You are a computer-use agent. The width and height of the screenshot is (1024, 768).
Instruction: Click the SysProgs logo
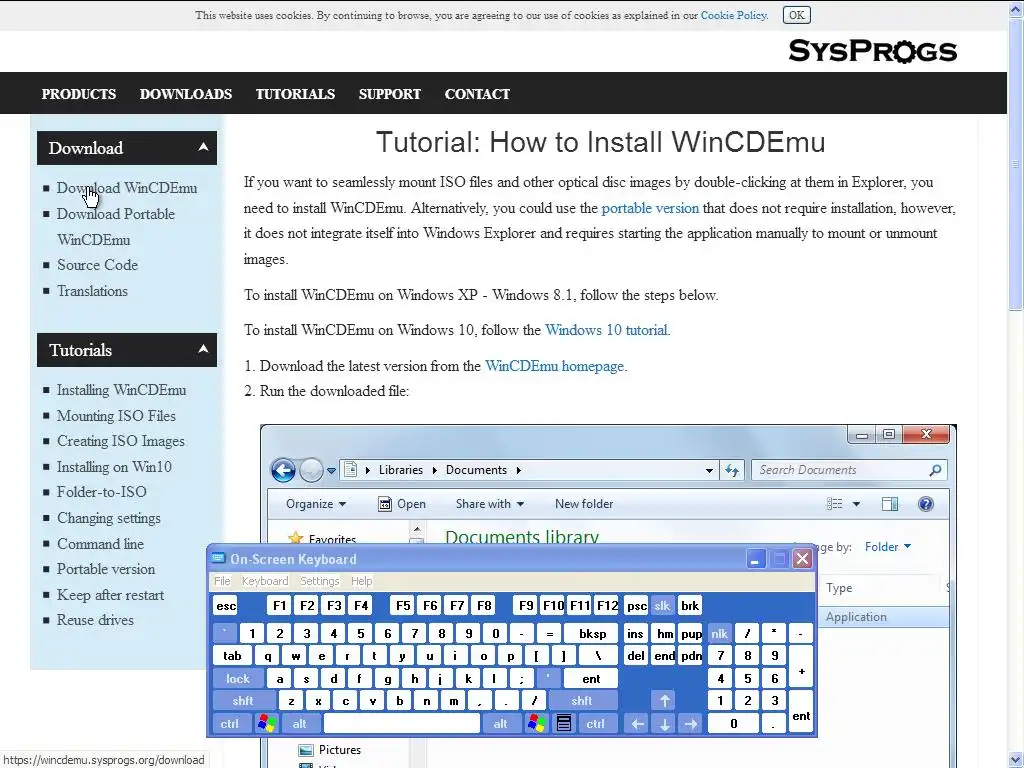[x=872, y=51]
